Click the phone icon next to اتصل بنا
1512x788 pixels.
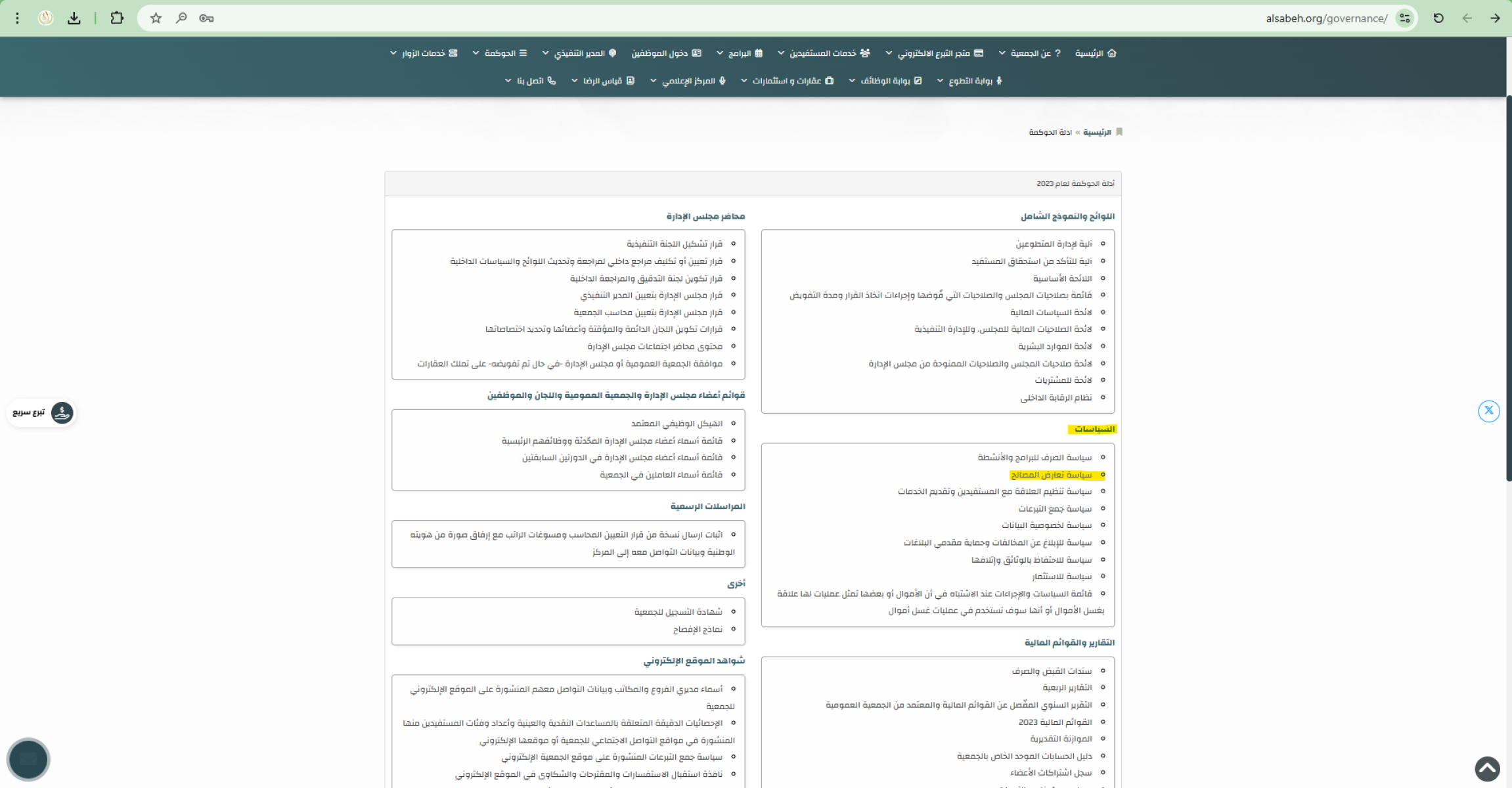pos(552,81)
